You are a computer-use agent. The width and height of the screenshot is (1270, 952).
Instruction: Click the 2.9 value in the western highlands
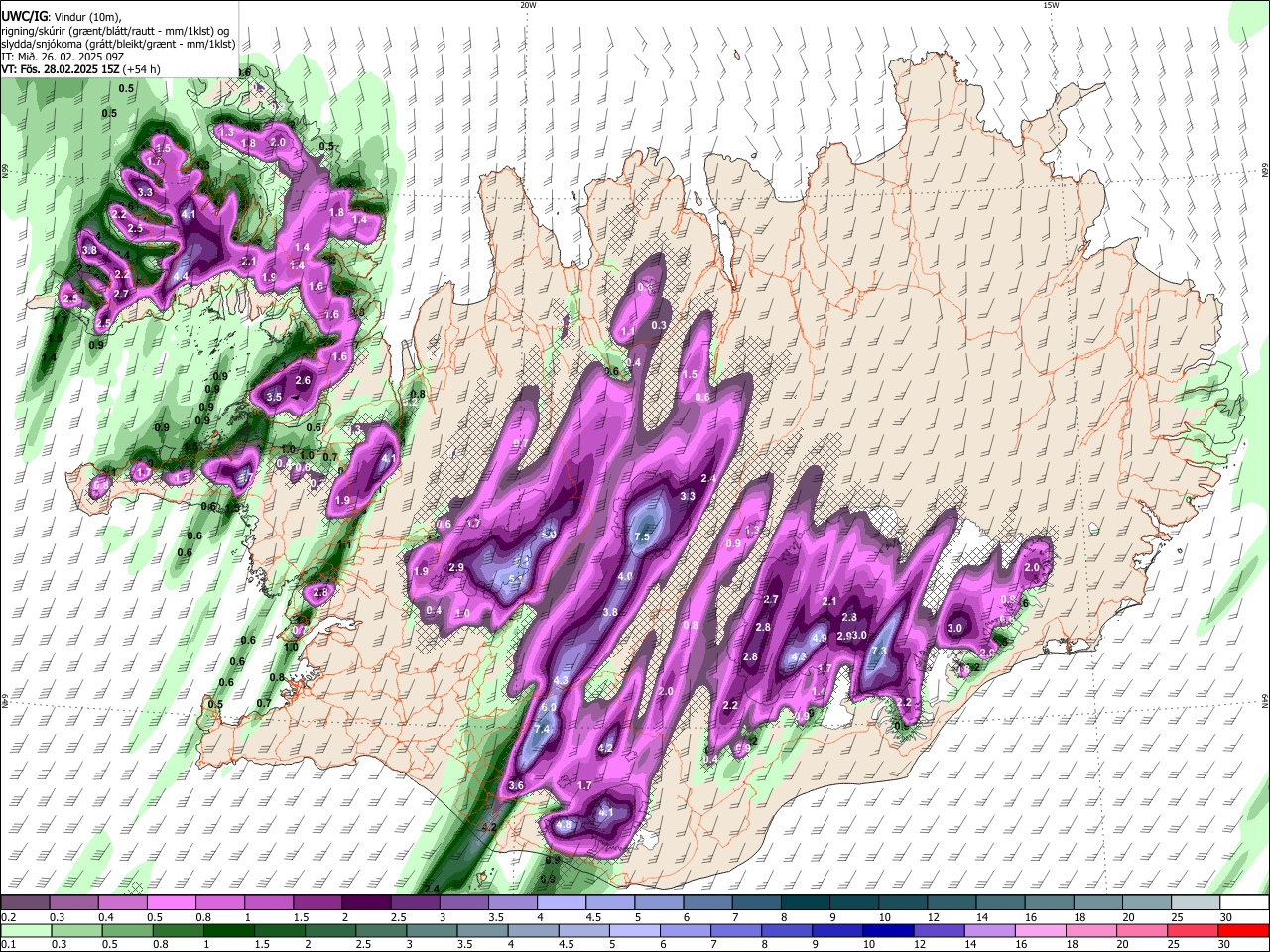(456, 567)
